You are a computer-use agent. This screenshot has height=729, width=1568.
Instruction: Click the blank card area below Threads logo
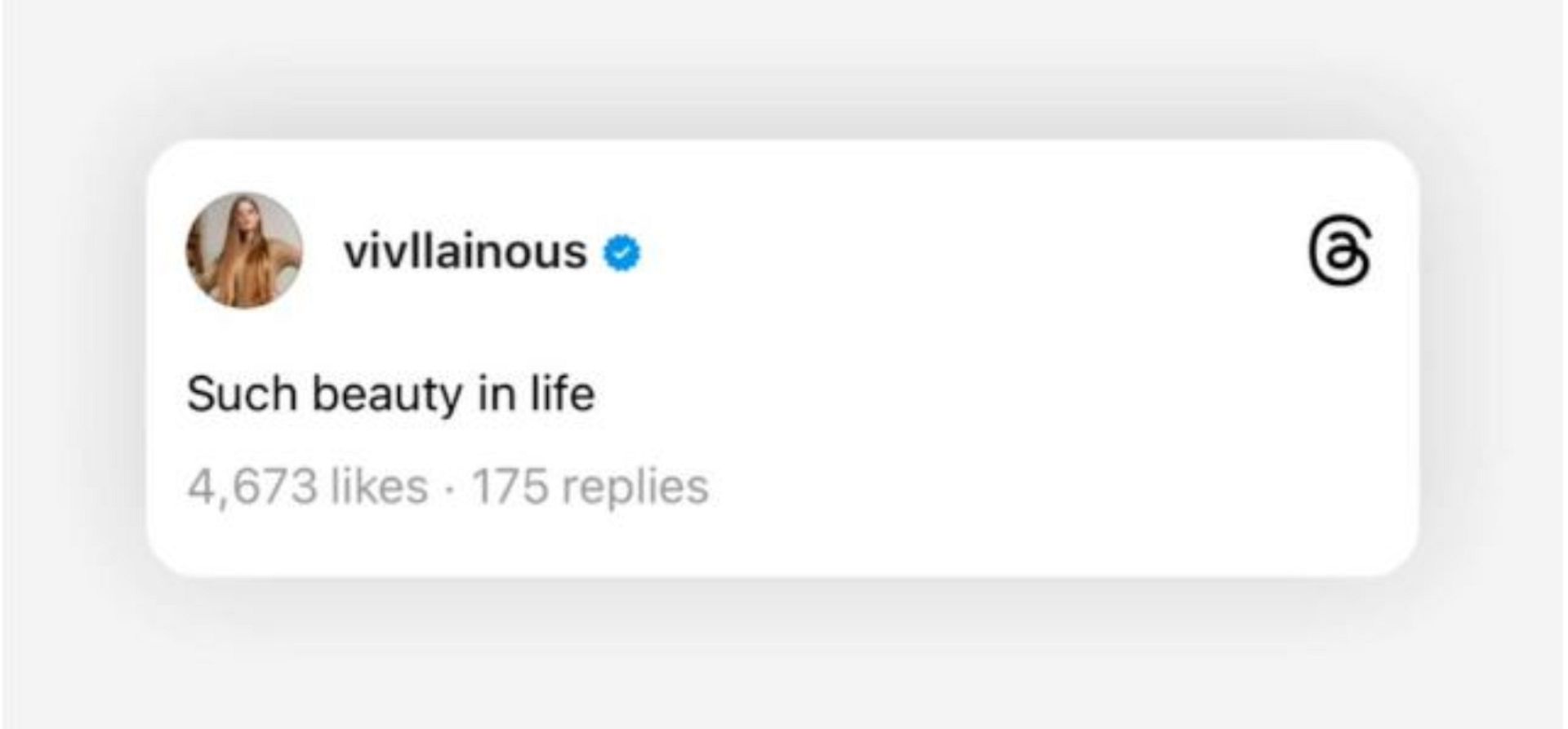pyautogui.click(x=1339, y=408)
